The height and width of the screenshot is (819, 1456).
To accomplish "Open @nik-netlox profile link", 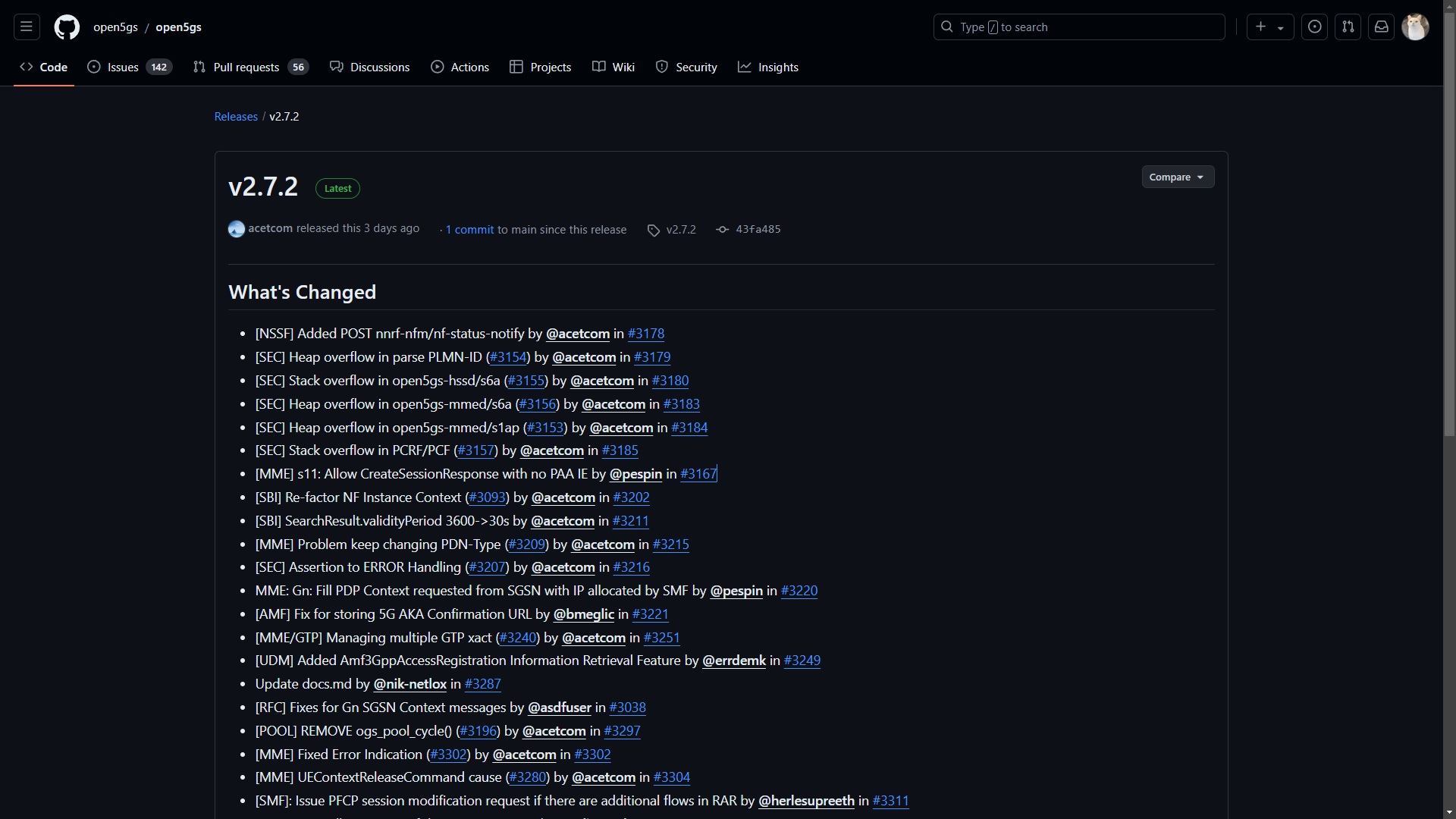I will coord(410,684).
